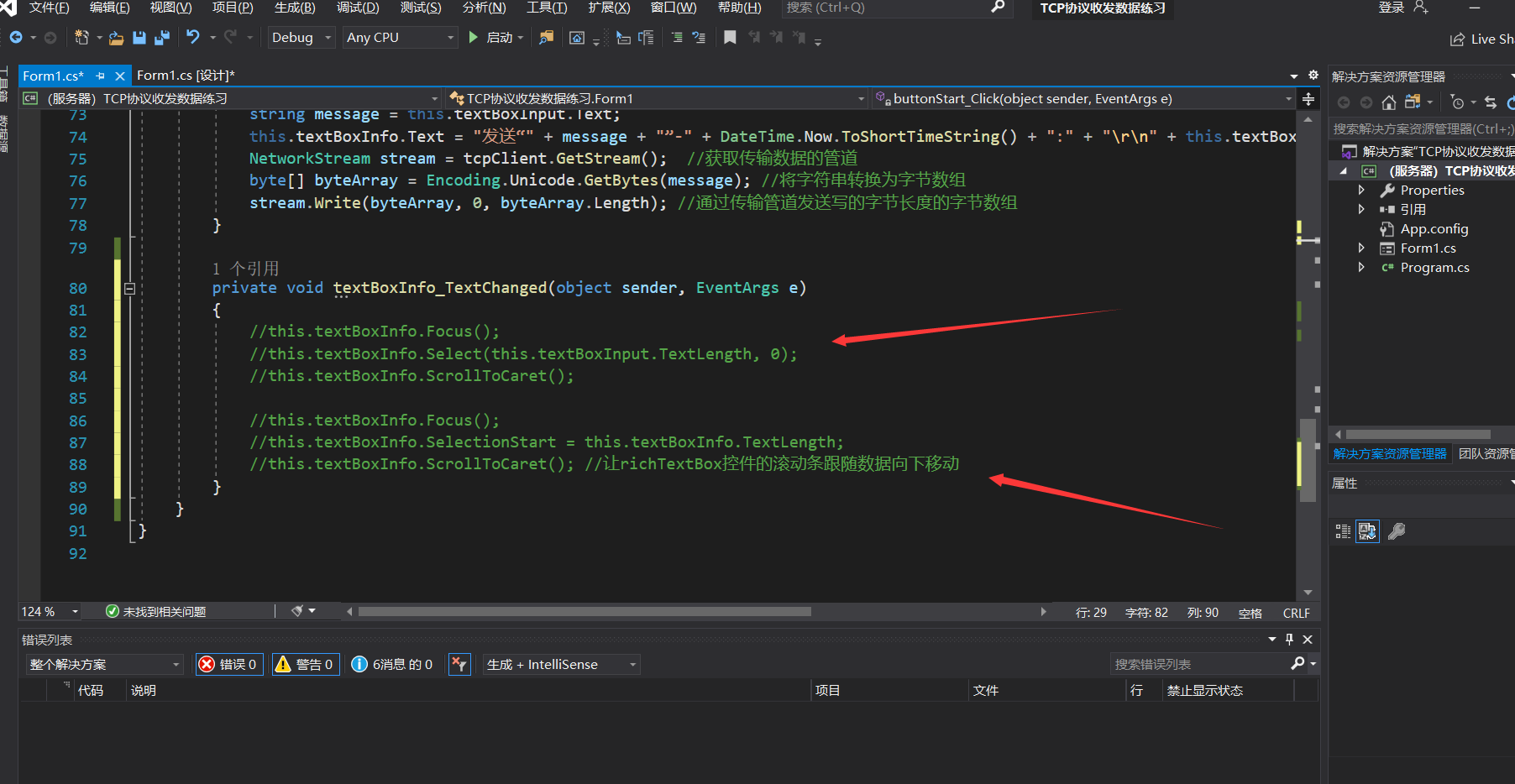Sort error list by 代码 column

pyautogui.click(x=91, y=691)
